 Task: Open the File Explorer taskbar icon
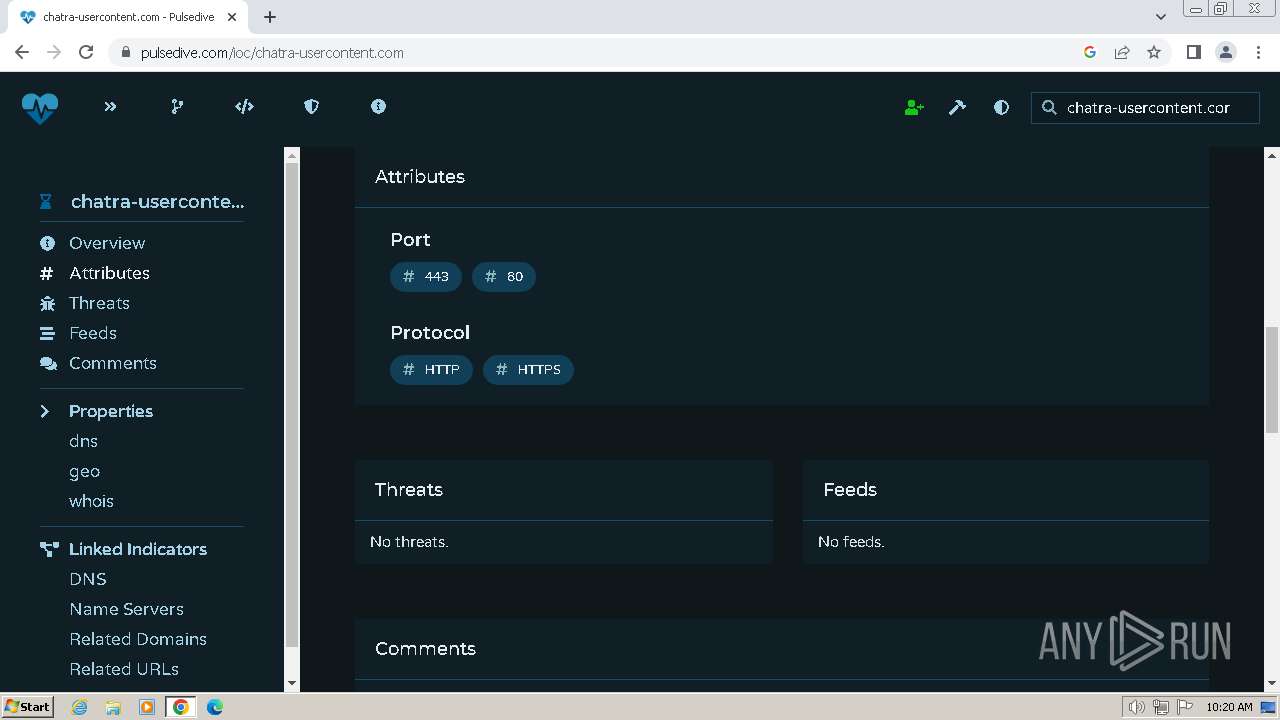pyautogui.click(x=113, y=707)
